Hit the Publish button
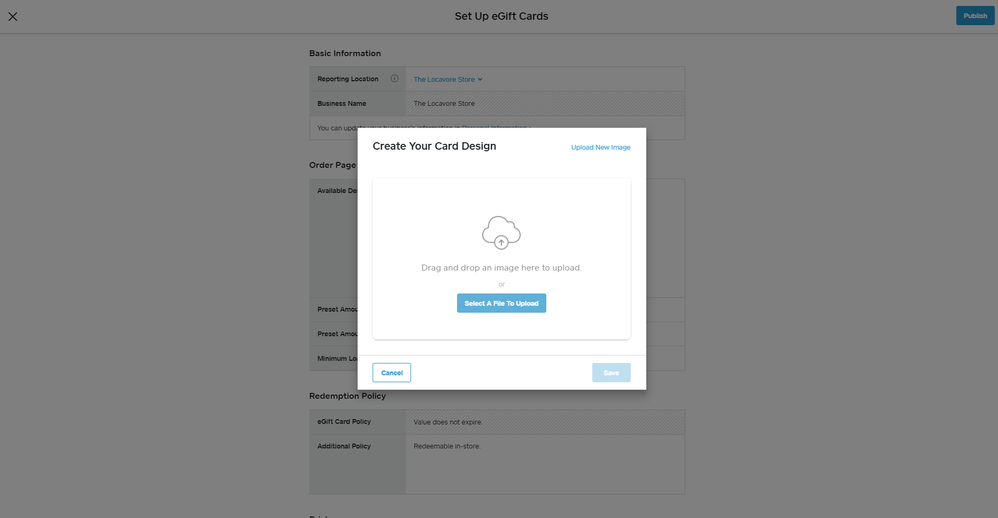The image size is (998, 518). pyautogui.click(x=974, y=16)
